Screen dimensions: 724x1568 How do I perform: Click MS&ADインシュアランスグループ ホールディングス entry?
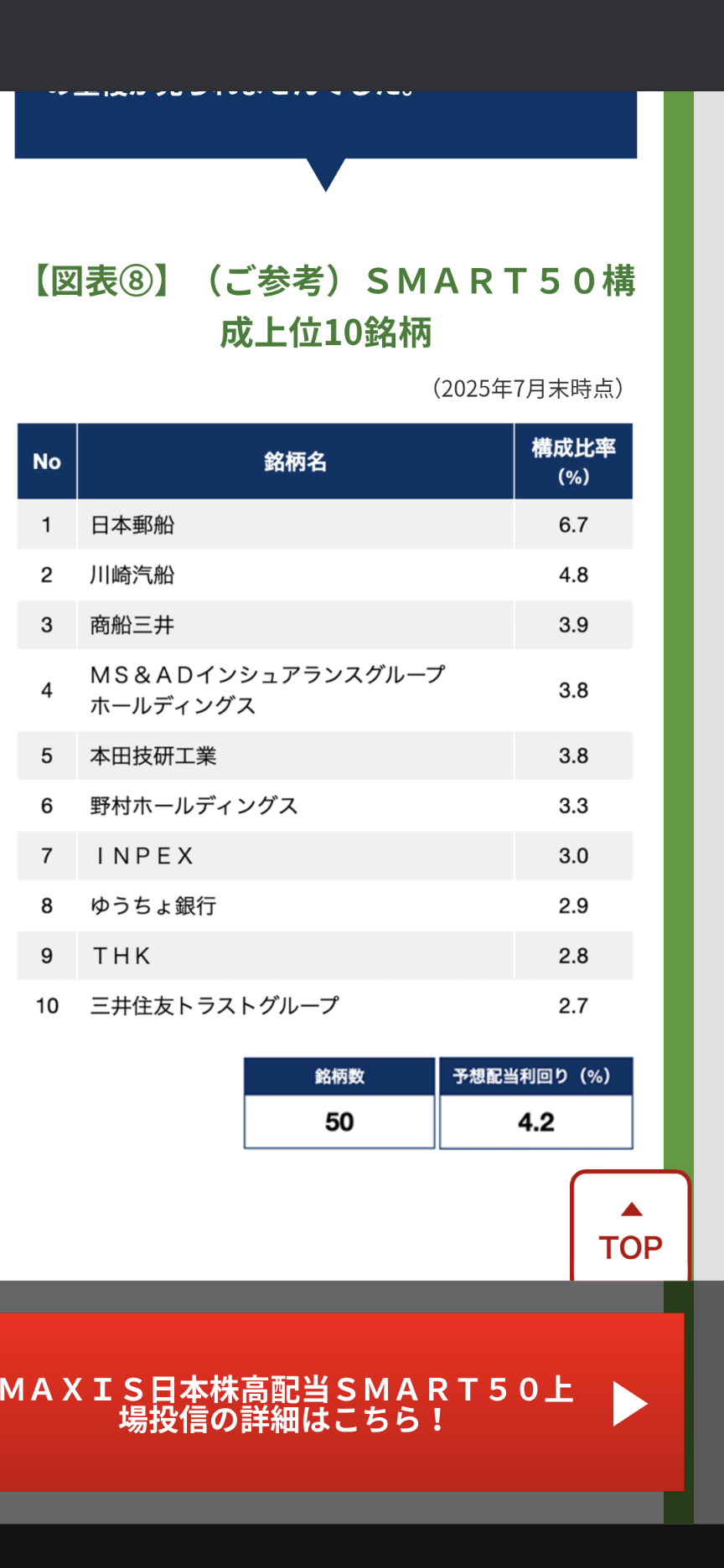click(266, 690)
